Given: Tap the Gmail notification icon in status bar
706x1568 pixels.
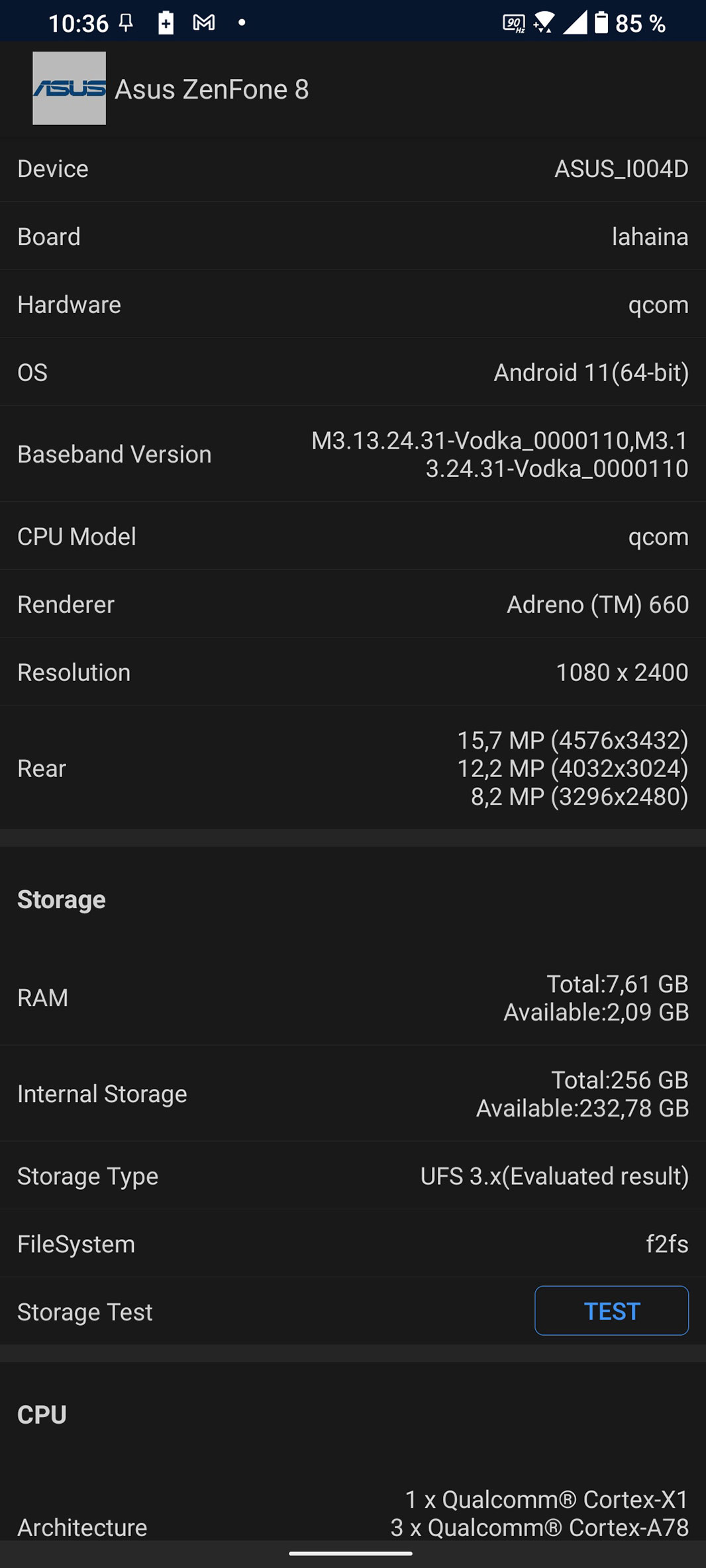Looking at the screenshot, I should pyautogui.click(x=204, y=23).
